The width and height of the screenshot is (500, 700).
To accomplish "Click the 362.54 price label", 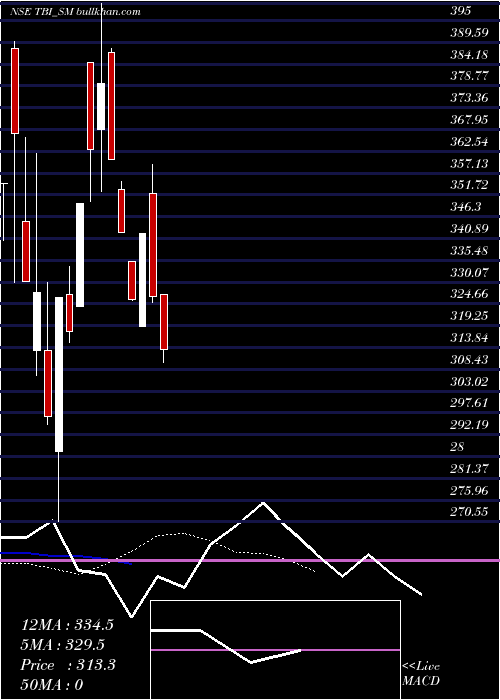I will [x=469, y=142].
